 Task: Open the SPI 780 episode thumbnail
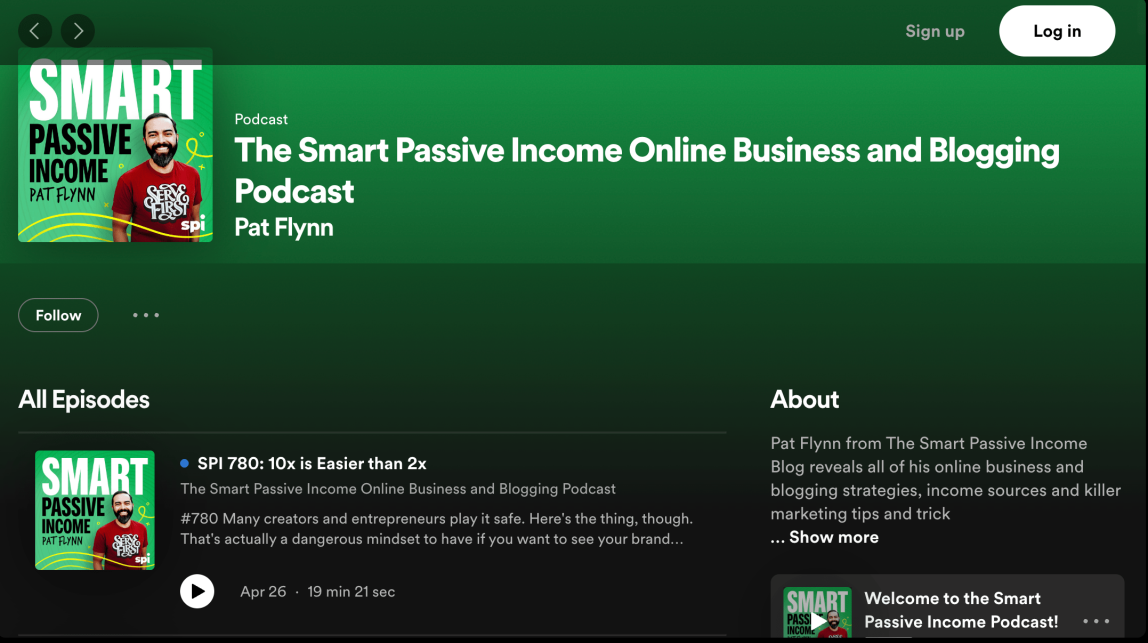(95, 510)
